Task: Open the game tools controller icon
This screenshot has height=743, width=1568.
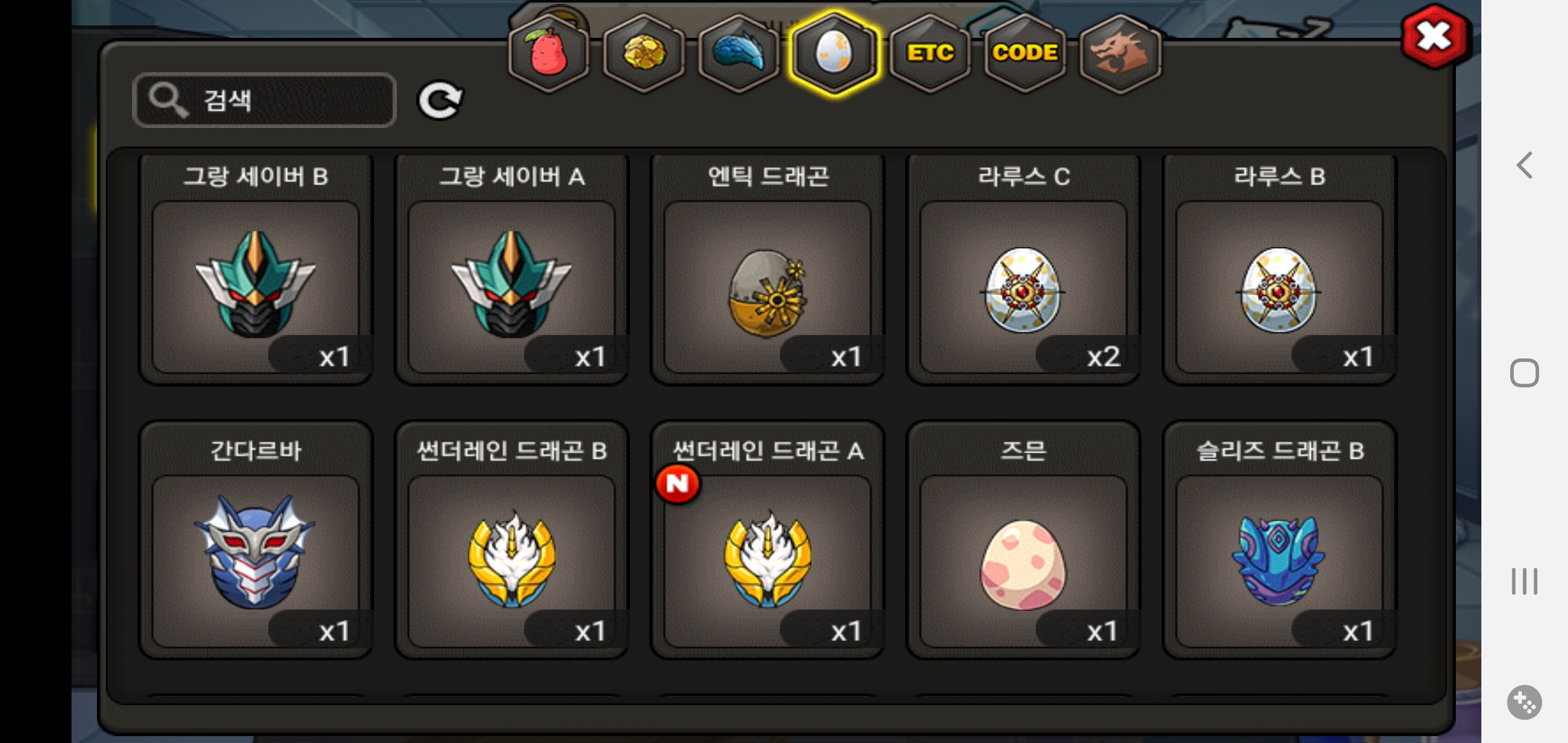Action: 1525,702
